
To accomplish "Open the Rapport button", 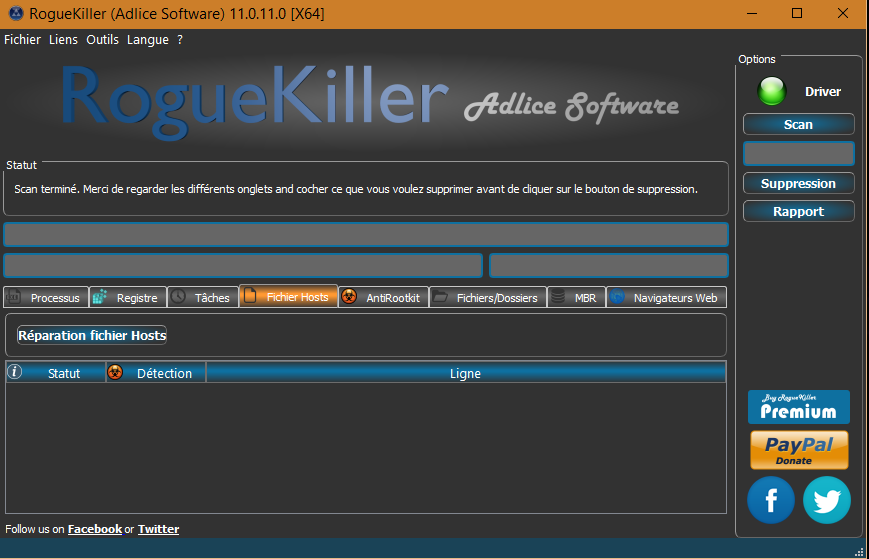I will tap(799, 212).
